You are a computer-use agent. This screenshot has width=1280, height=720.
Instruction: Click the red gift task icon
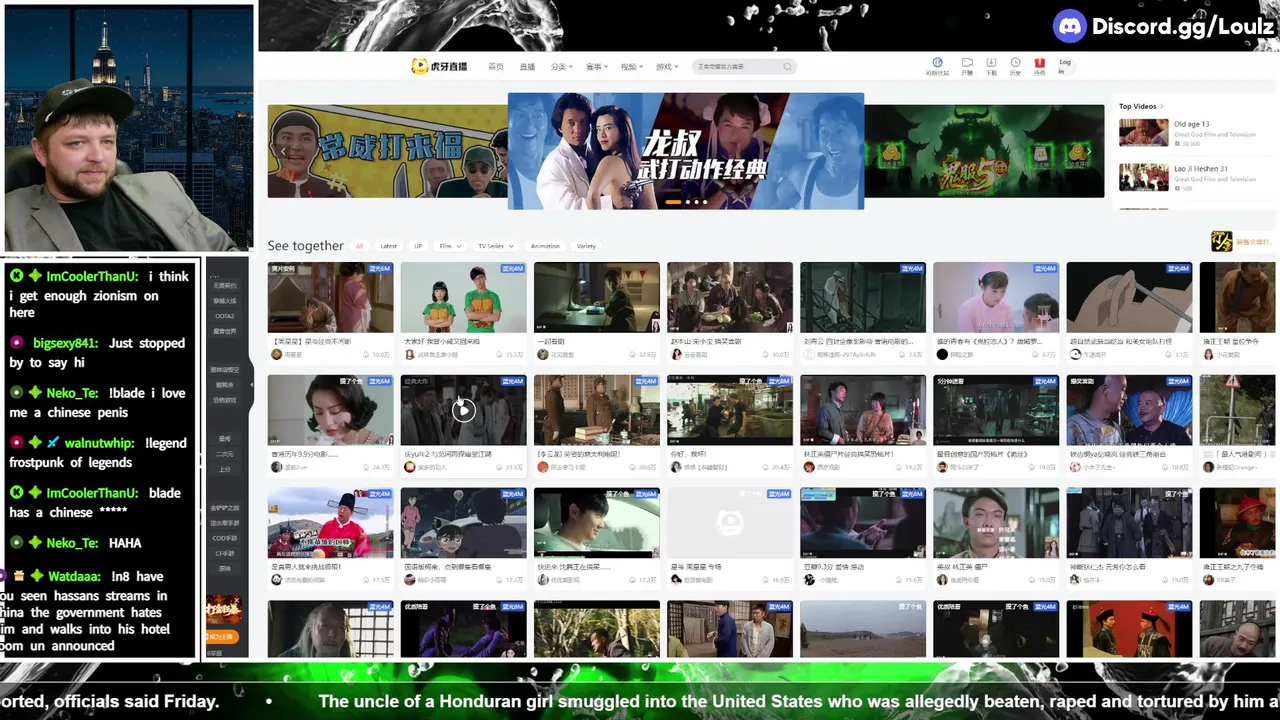pyautogui.click(x=1040, y=63)
